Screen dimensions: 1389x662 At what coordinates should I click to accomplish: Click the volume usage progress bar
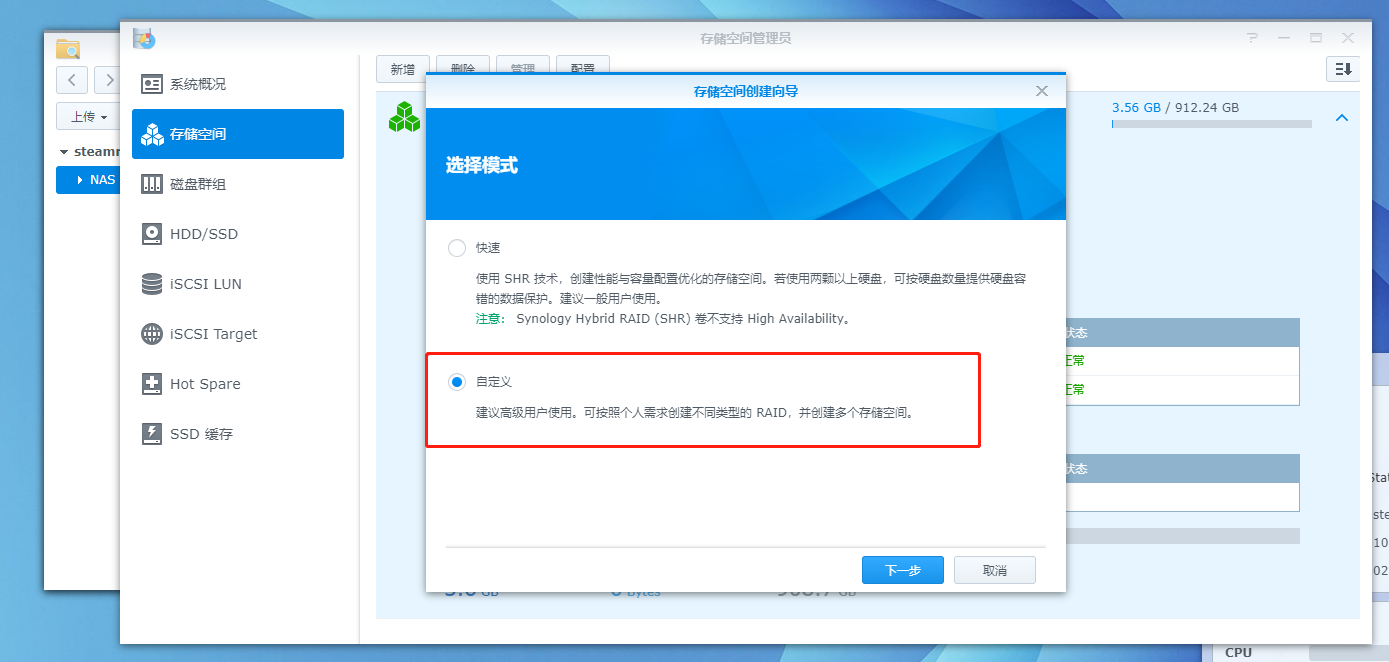(x=1211, y=125)
